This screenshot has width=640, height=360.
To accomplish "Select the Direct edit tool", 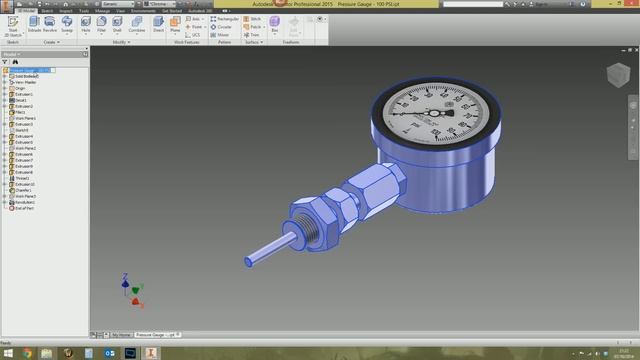I will coord(158,24).
